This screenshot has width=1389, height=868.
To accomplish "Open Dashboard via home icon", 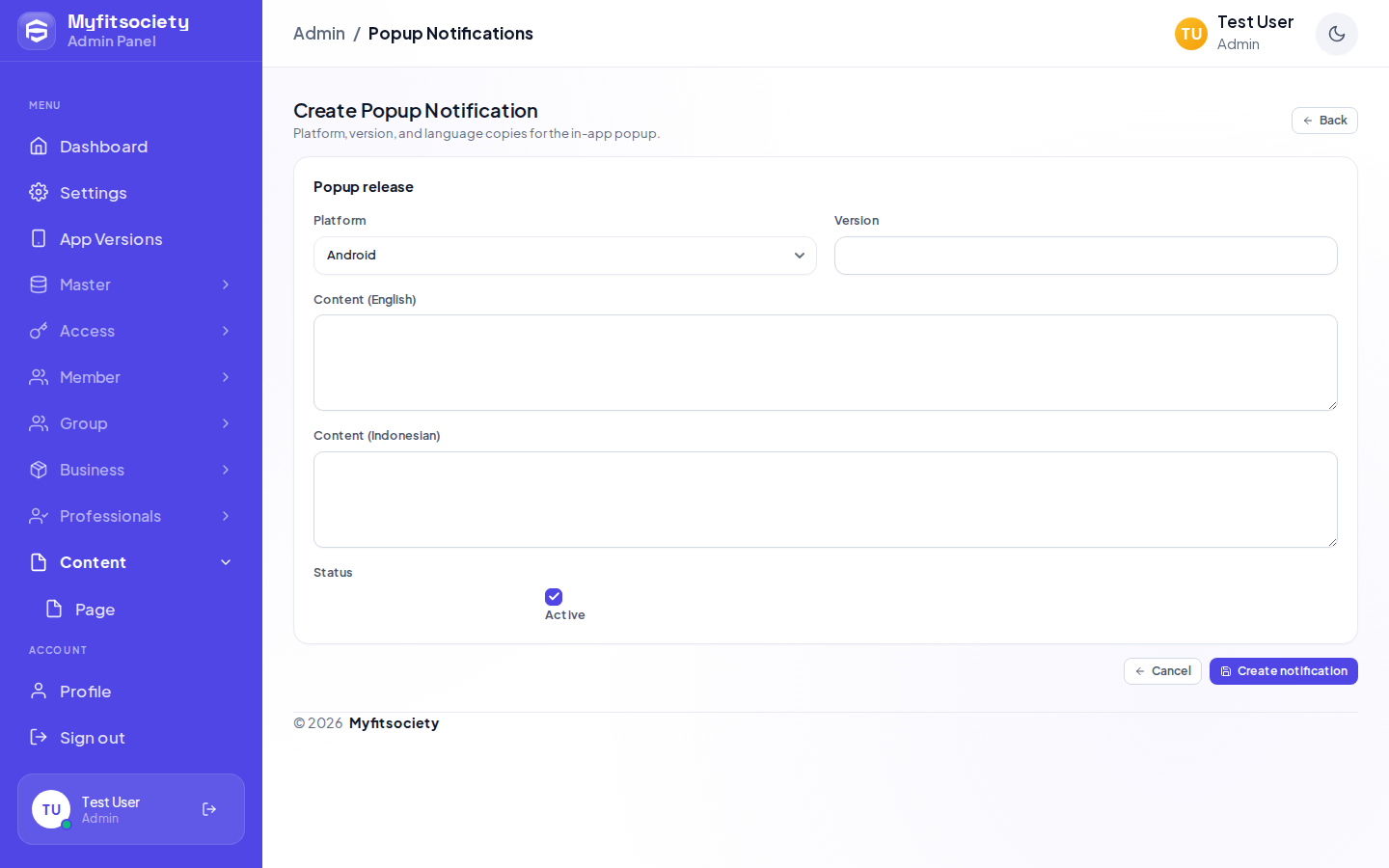I will pos(39,147).
